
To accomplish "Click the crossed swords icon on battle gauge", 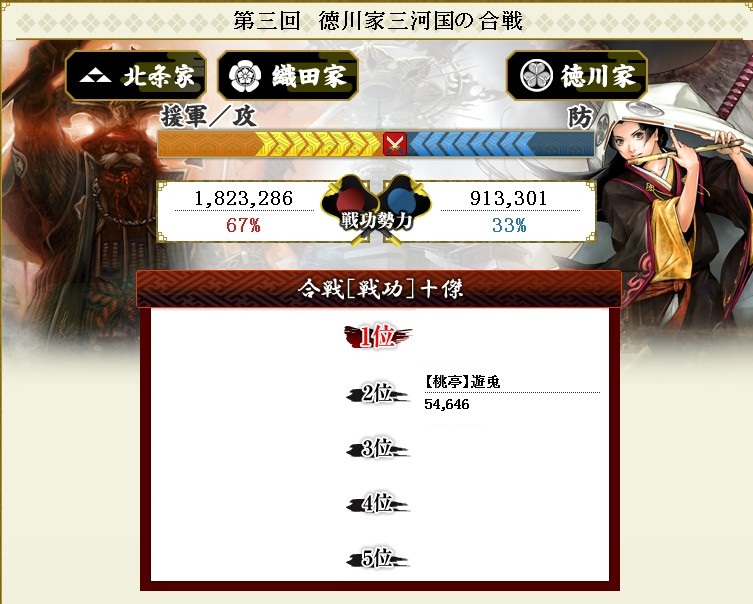I will 395,144.
